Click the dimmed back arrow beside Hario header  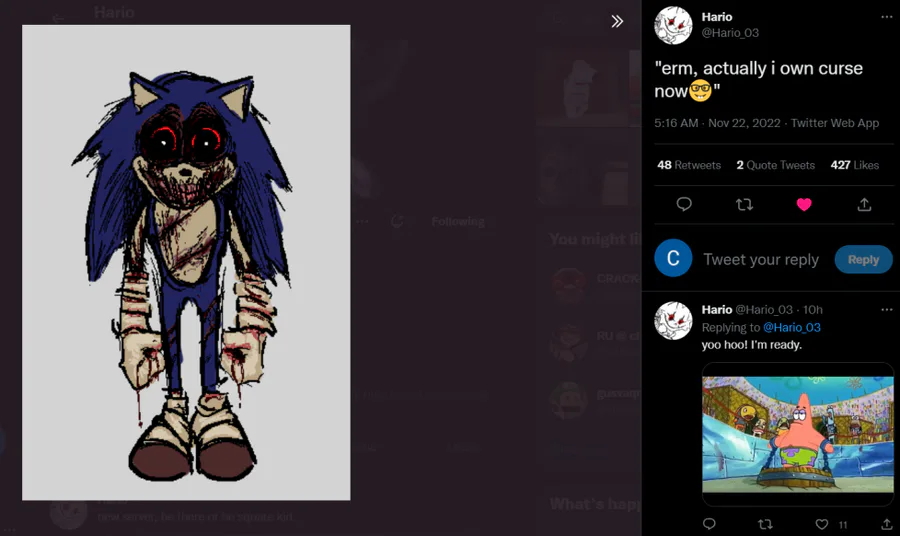pos(58,18)
